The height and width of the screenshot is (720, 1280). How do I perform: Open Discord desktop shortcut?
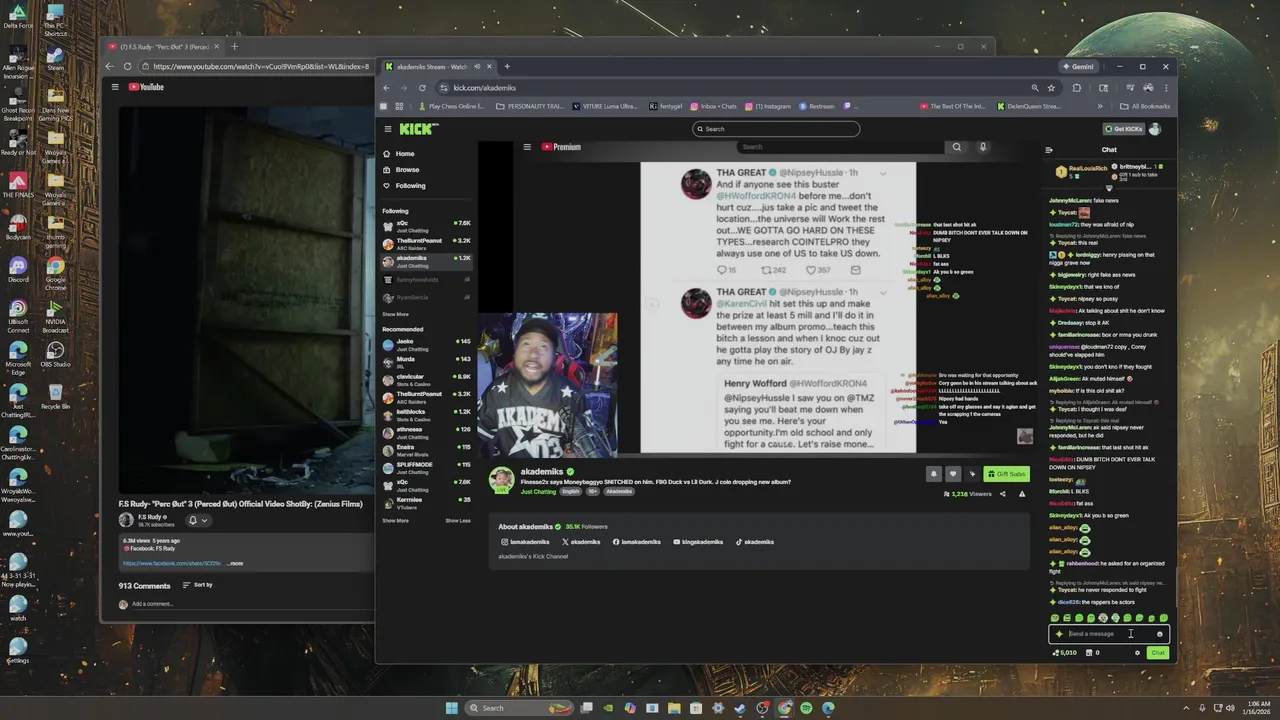click(x=18, y=270)
